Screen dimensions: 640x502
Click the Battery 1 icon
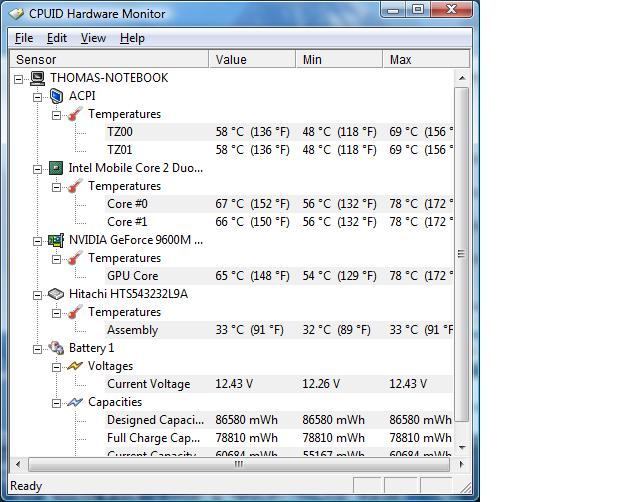pos(56,348)
